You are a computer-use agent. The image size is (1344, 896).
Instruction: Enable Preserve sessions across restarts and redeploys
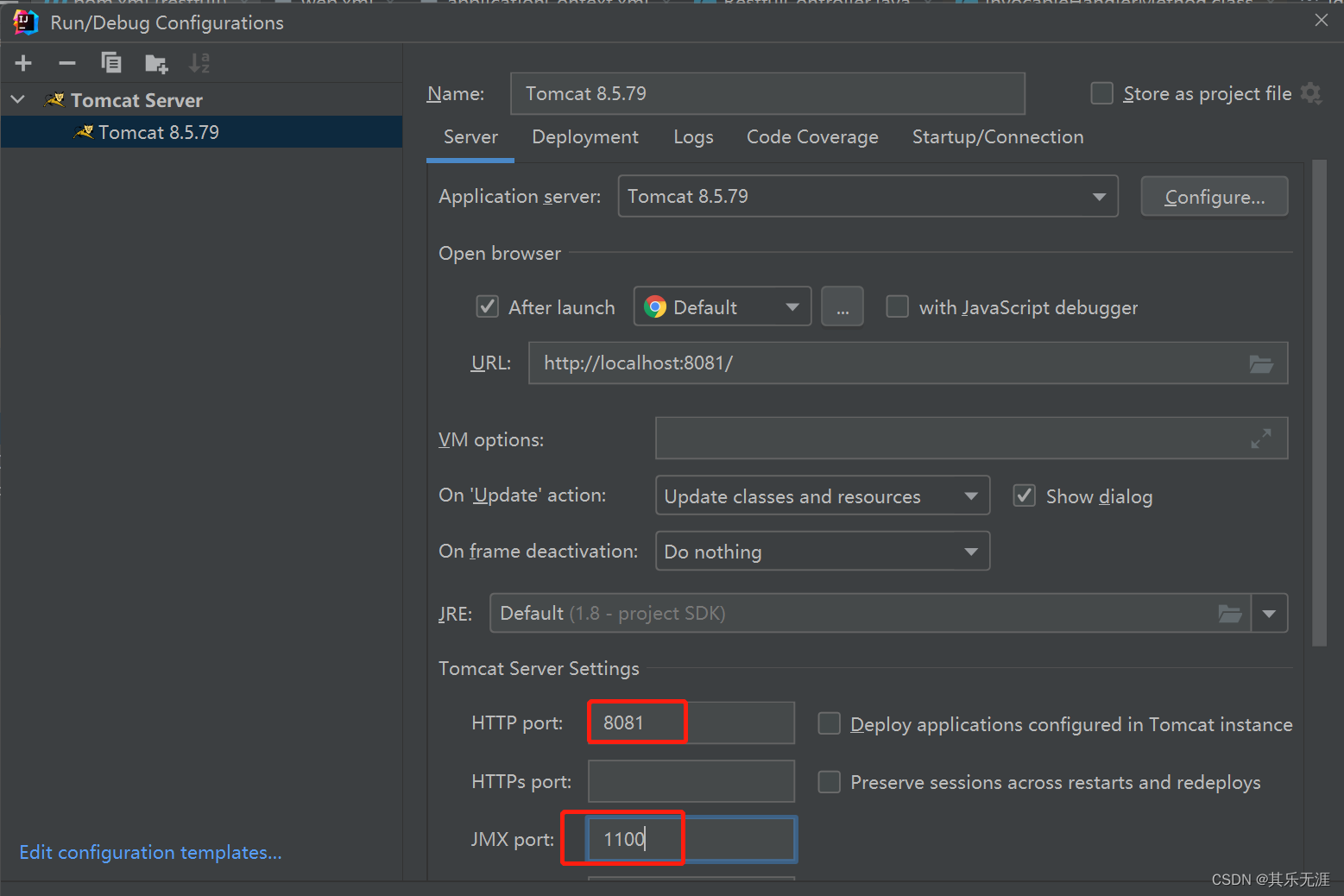coord(830,782)
